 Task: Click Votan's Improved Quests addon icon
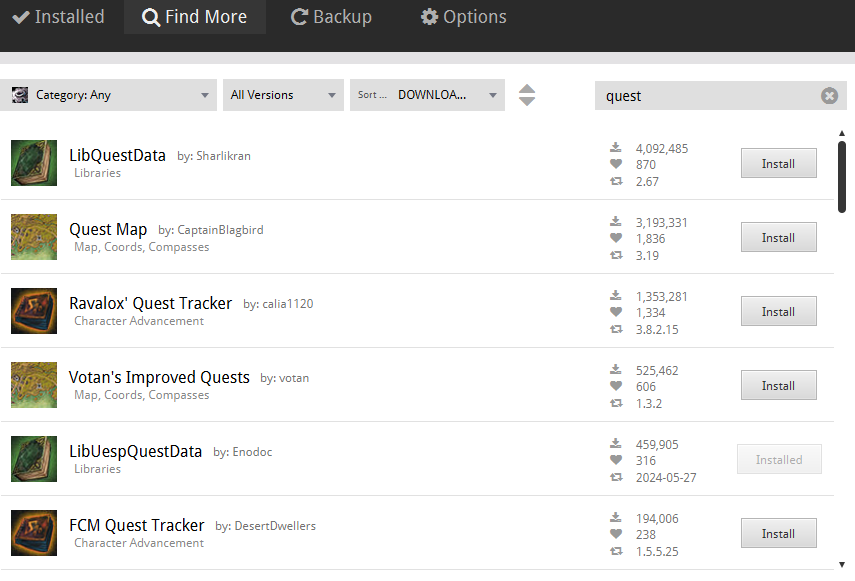tap(34, 385)
